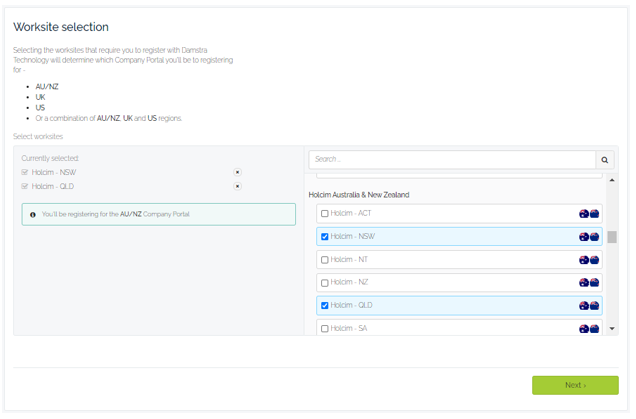
Task: Click flag icons on Holcim - NSW row
Action: 589,237
